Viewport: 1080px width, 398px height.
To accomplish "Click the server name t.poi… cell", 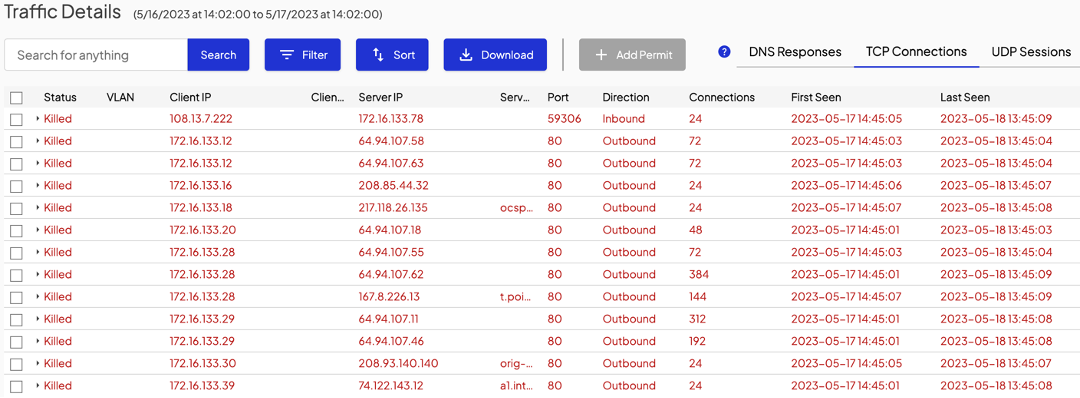I will tap(516, 296).
